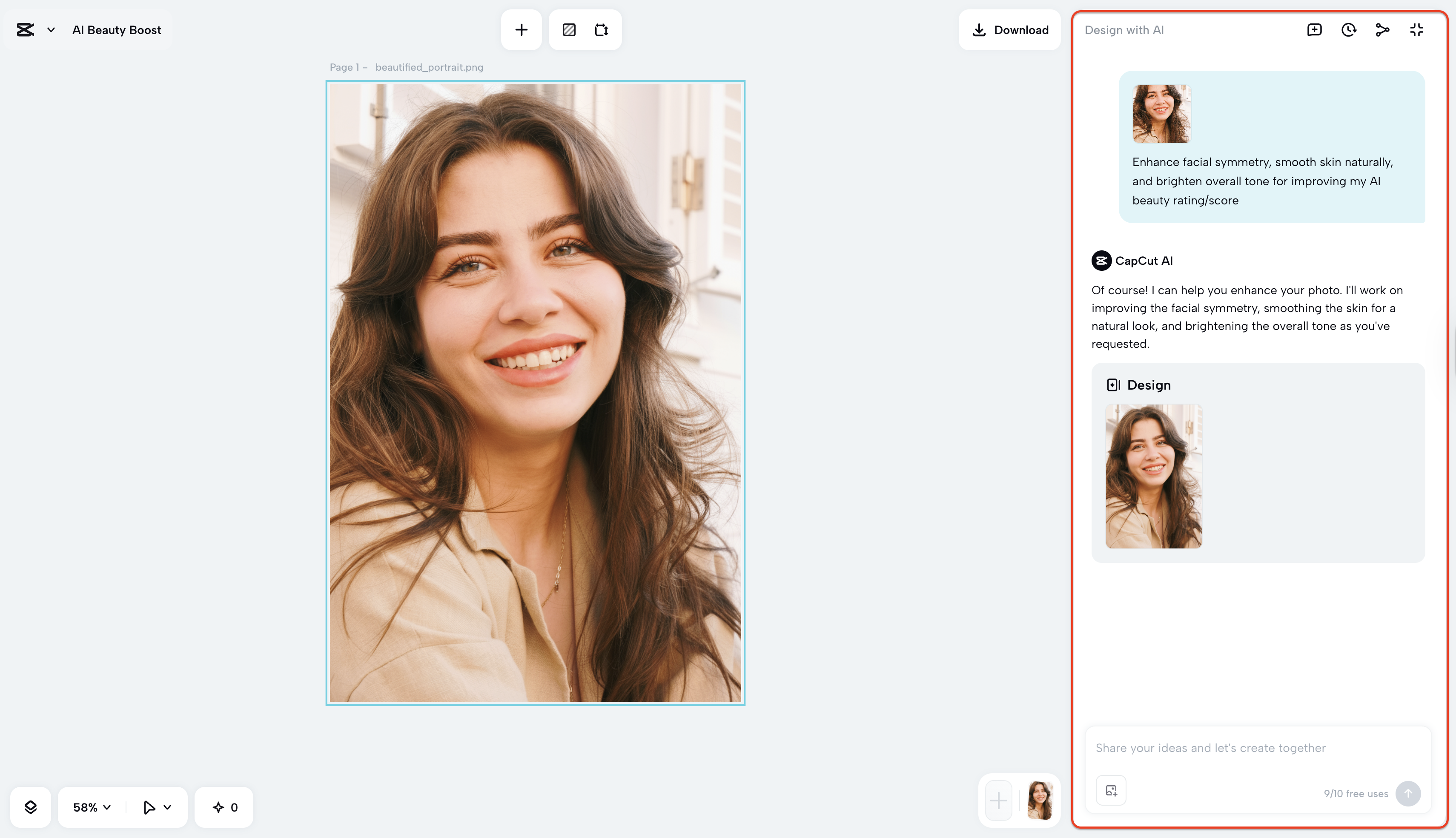Screen dimensions: 1456x838
Task: Click the AI Beauty Boost project title
Action: point(116,29)
